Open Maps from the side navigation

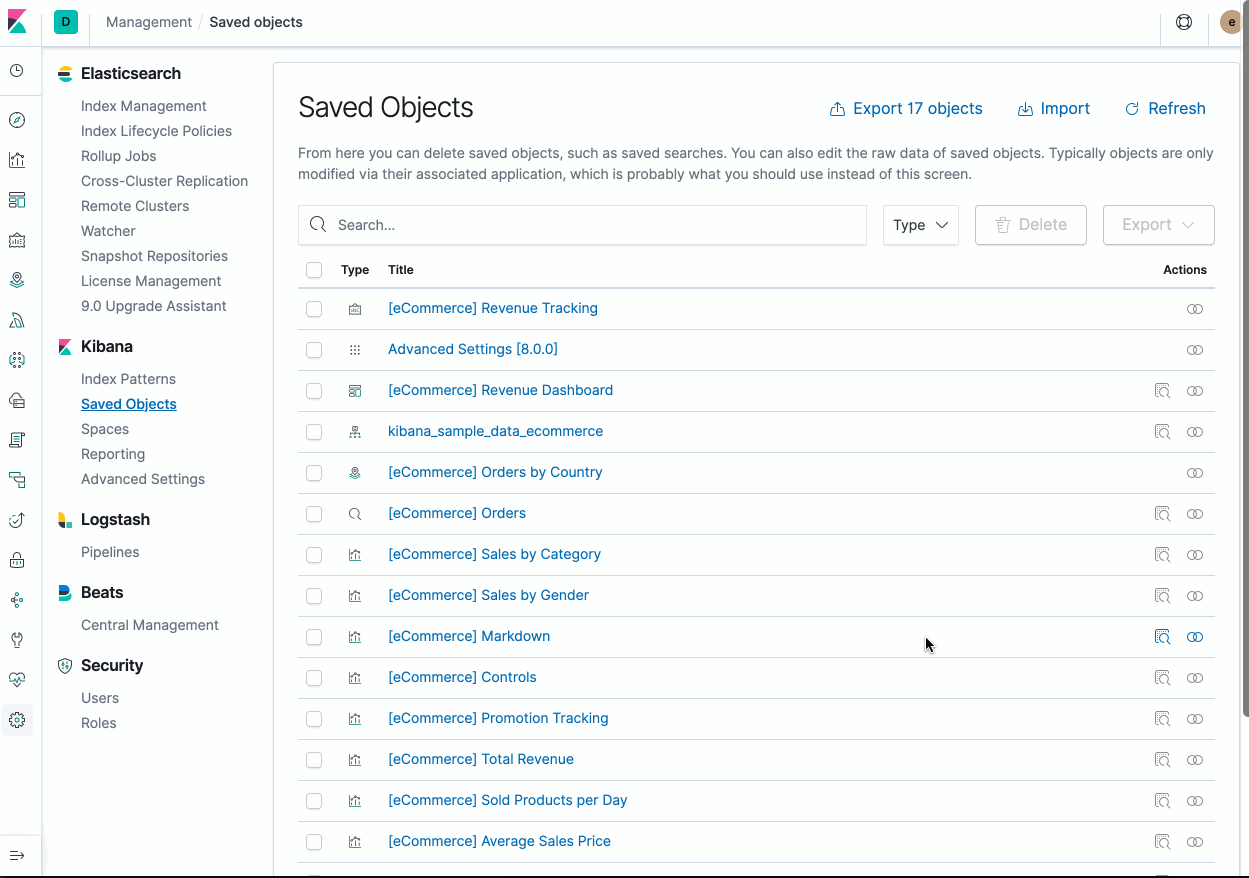click(x=17, y=280)
